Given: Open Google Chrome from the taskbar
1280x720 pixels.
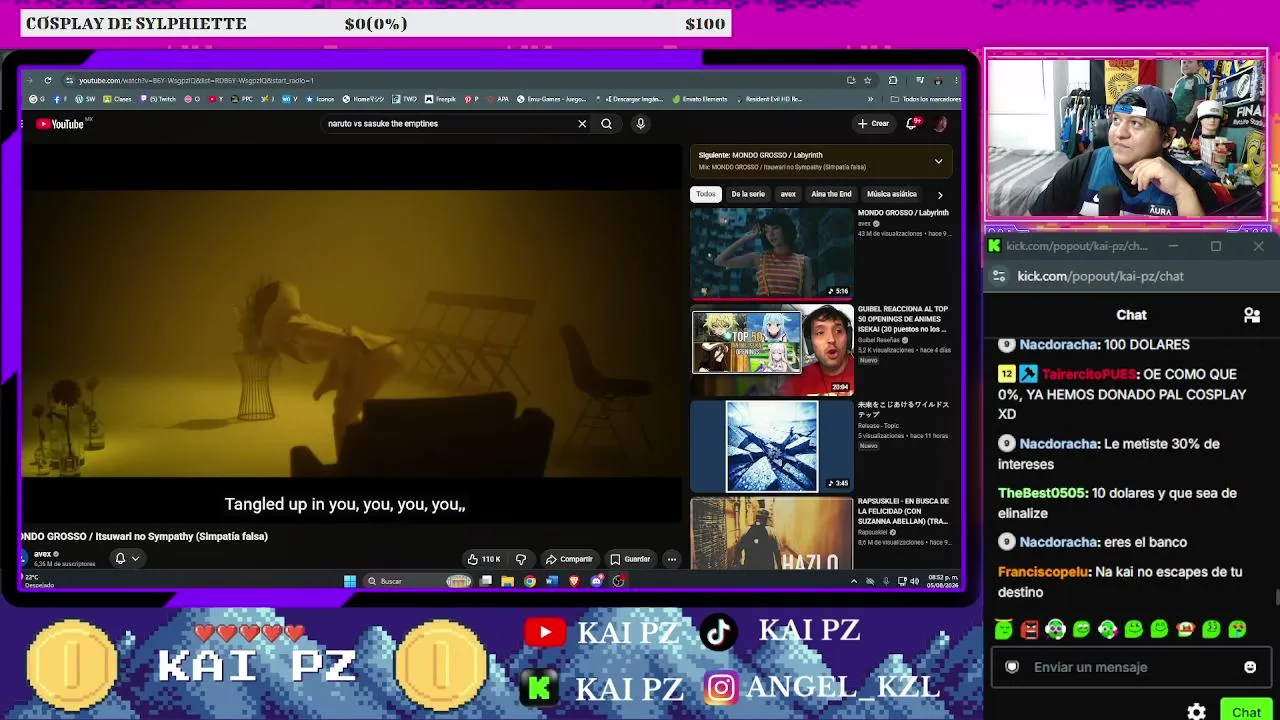Looking at the screenshot, I should (530, 581).
